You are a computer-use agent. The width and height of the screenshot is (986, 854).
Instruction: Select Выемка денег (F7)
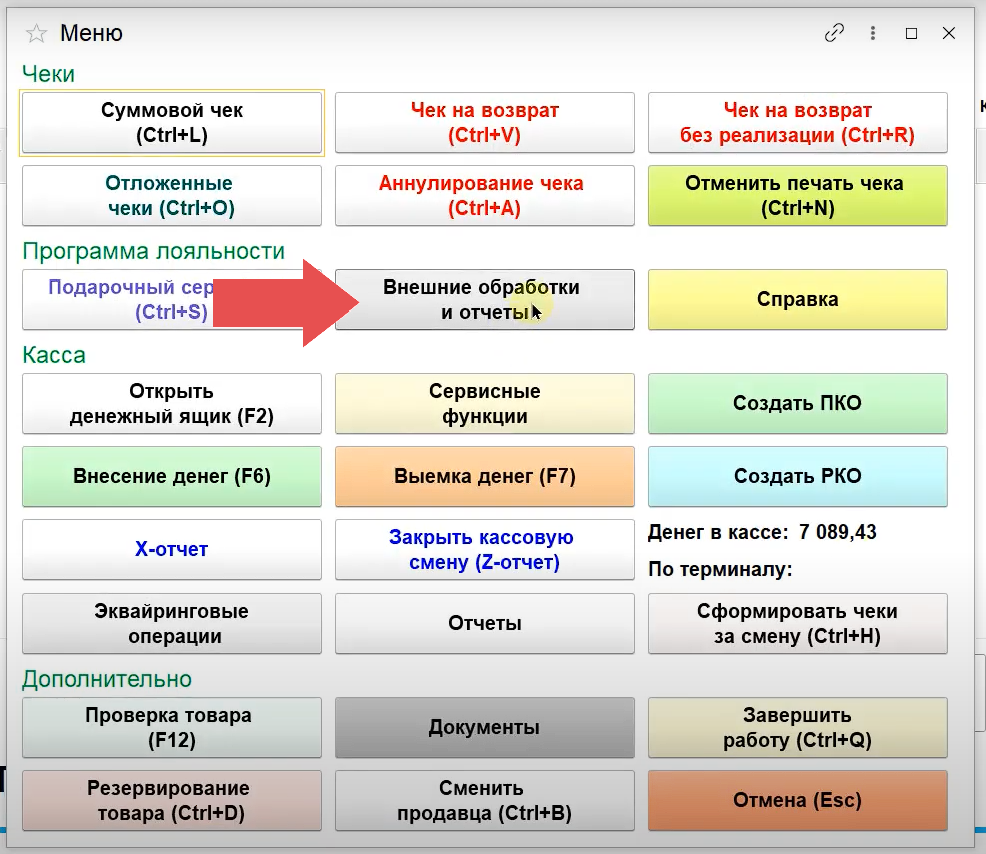[484, 477]
